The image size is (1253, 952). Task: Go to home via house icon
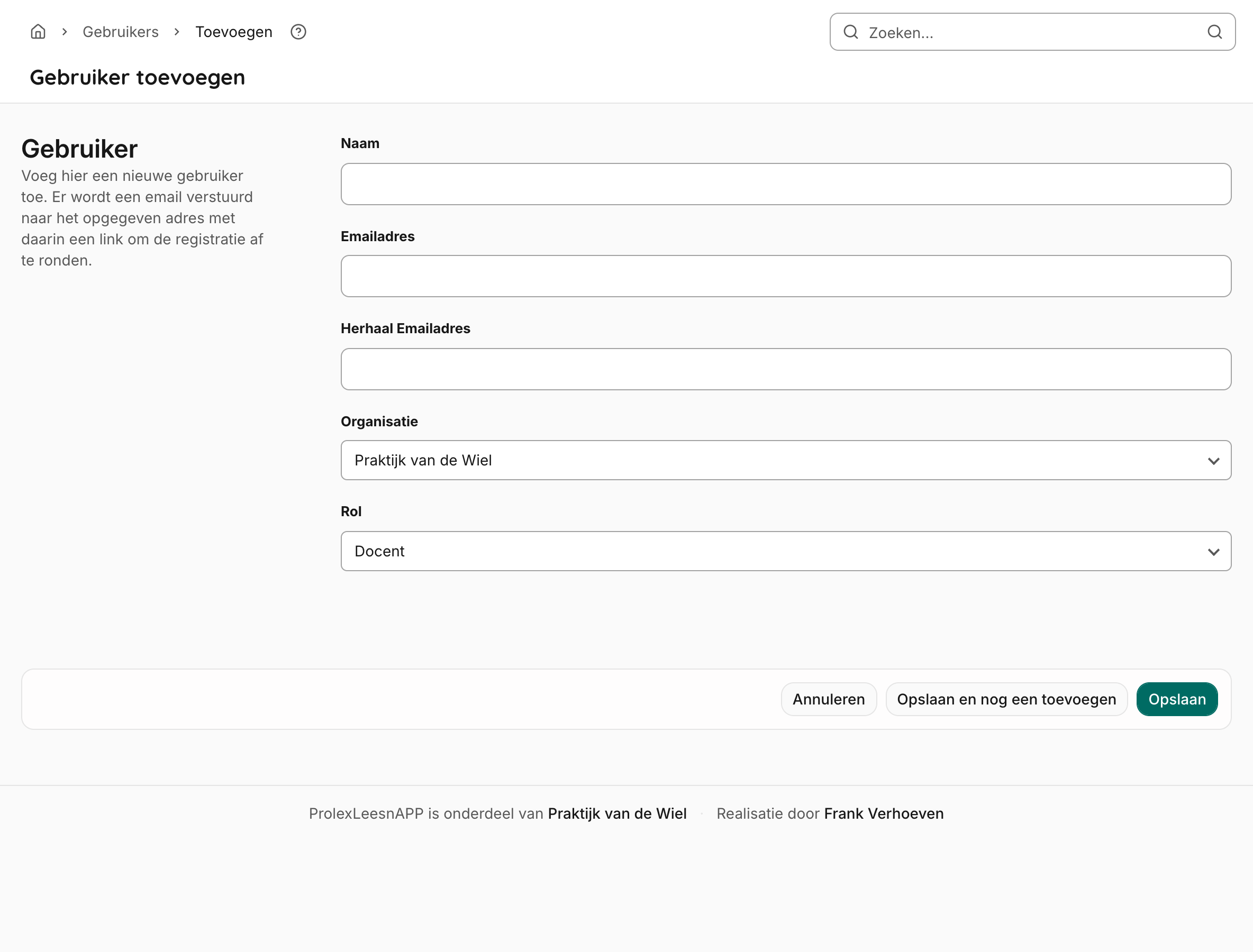[38, 32]
